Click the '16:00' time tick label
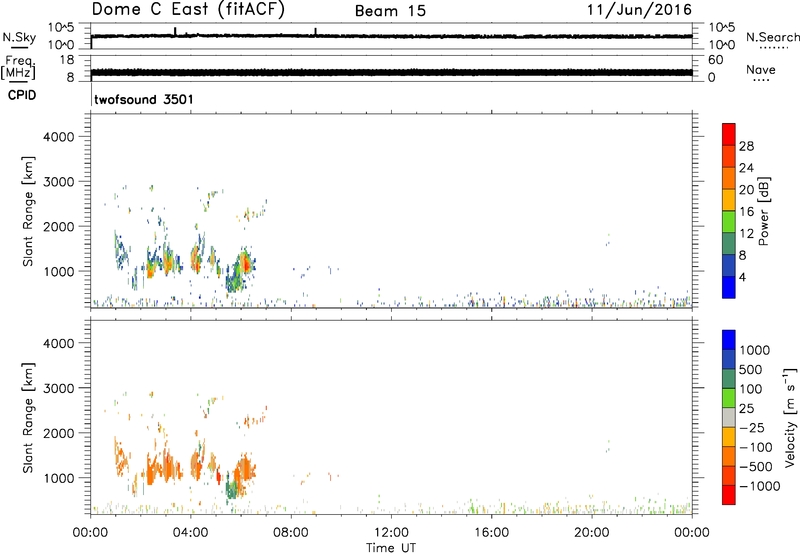 491,533
